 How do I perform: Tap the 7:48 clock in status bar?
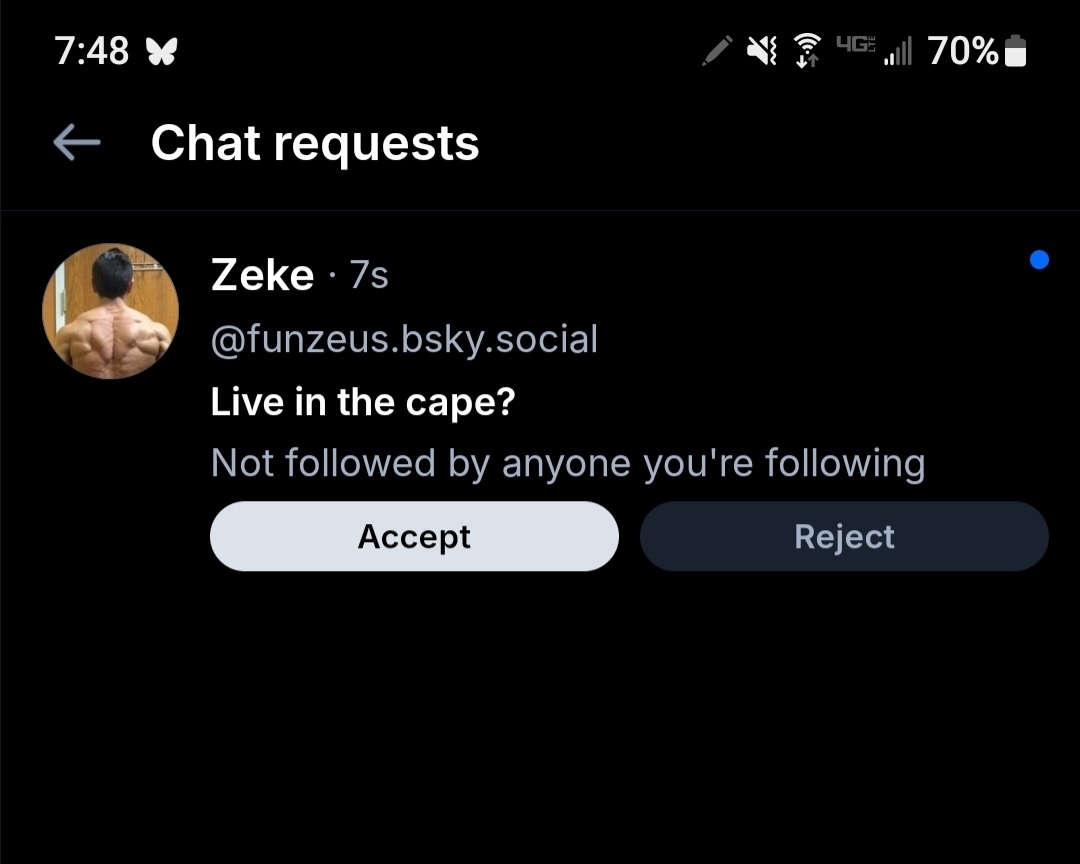coord(93,51)
